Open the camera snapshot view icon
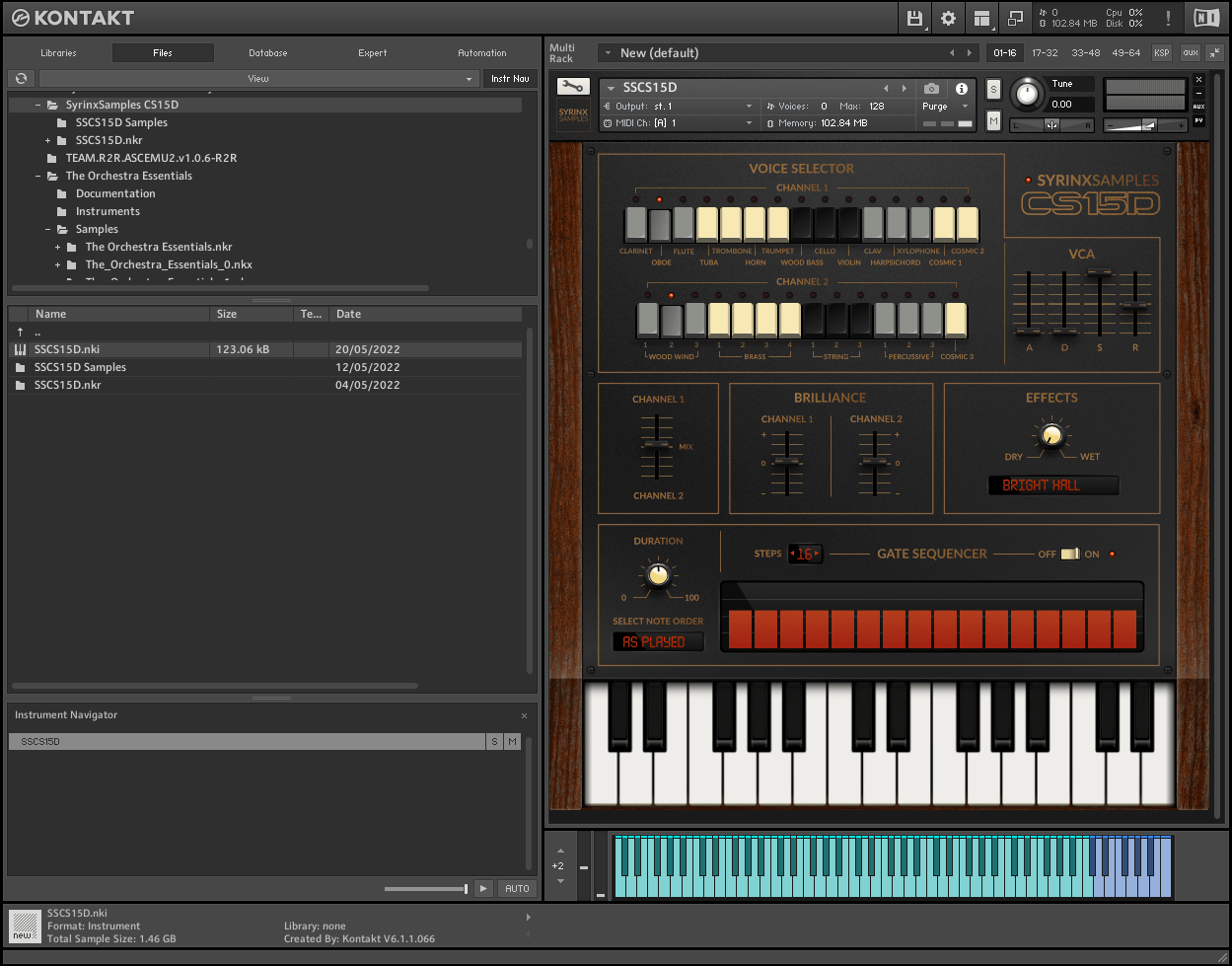Image resolution: width=1232 pixels, height=966 pixels. click(932, 89)
